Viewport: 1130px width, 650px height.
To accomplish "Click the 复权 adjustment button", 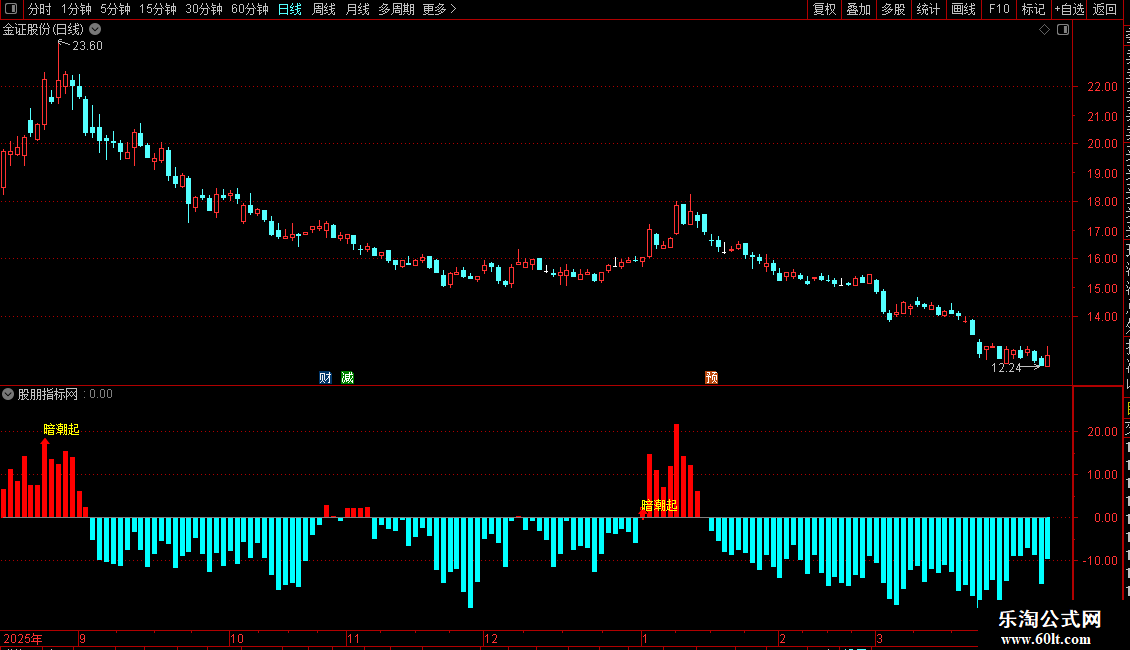I will click(x=824, y=9).
